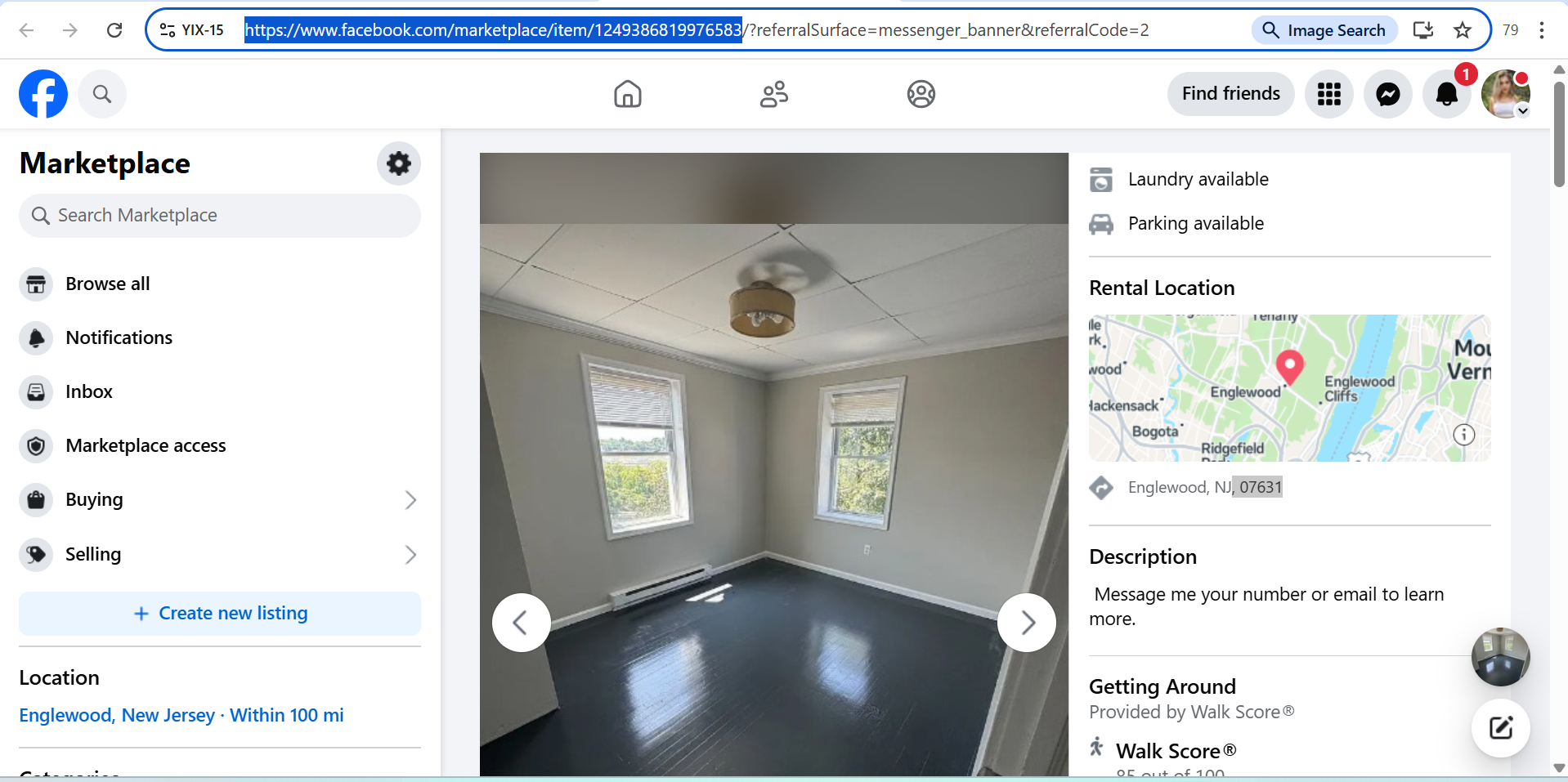Screen dimensions: 1568x782
Task: Start a new message with compose icon
Action: pyautogui.click(x=1501, y=728)
